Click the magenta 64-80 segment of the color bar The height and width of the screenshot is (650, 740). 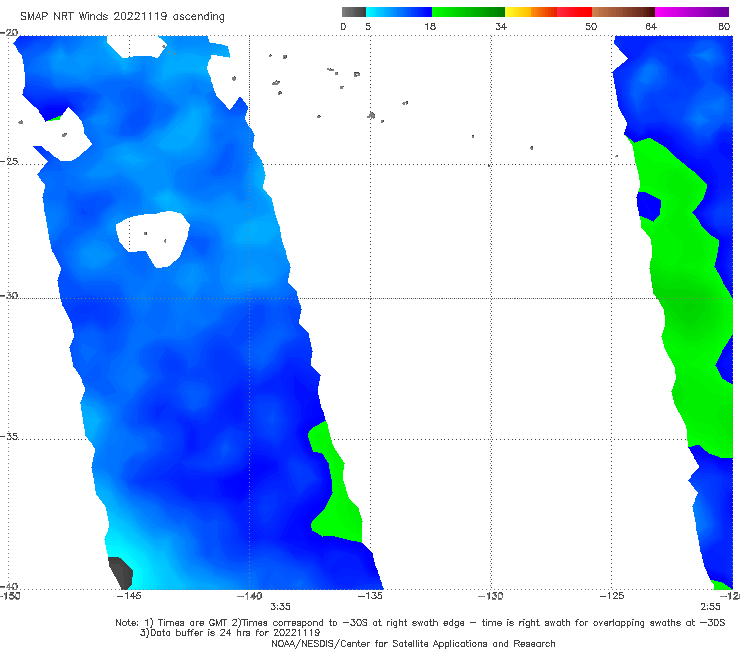coord(692,12)
